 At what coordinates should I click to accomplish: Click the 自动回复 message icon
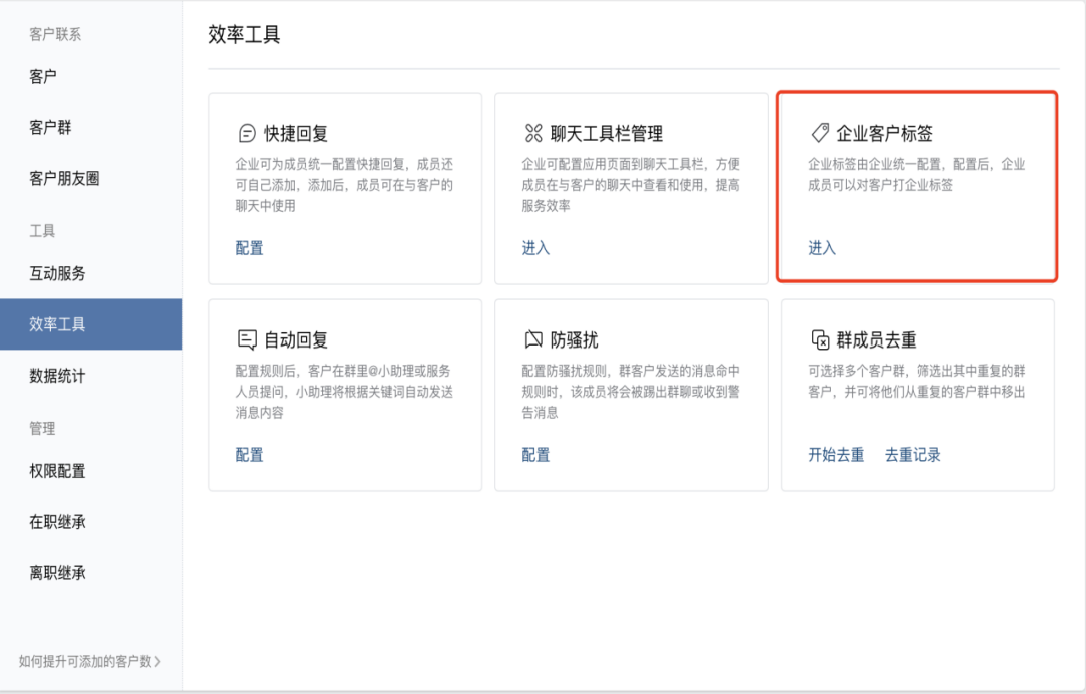[247, 340]
